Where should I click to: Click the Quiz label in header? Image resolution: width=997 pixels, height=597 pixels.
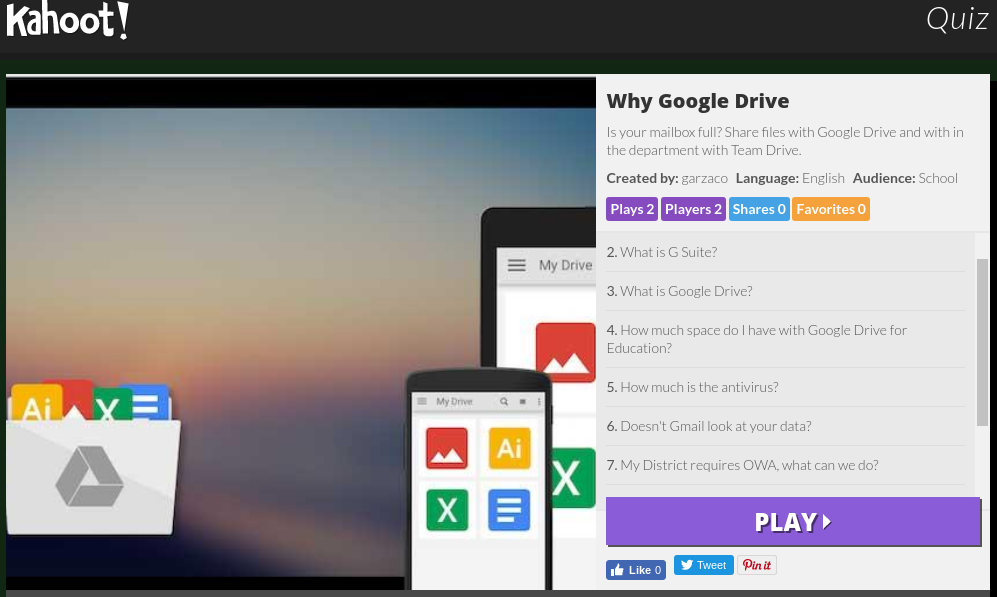[x=957, y=19]
